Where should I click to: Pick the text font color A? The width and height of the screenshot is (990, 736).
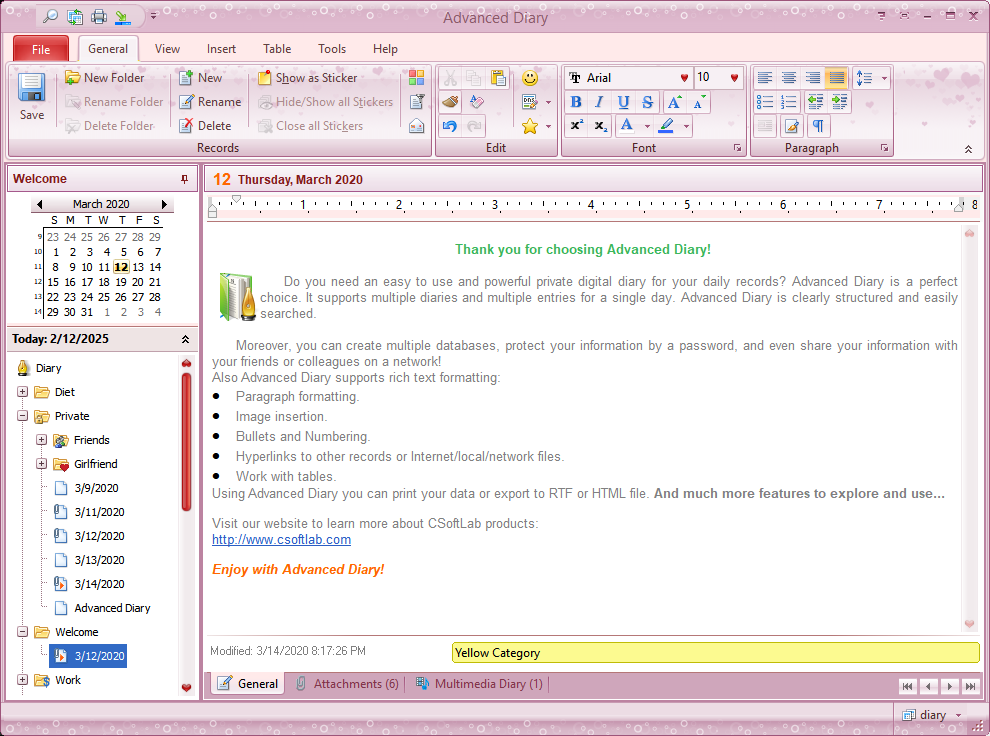pyautogui.click(x=627, y=126)
